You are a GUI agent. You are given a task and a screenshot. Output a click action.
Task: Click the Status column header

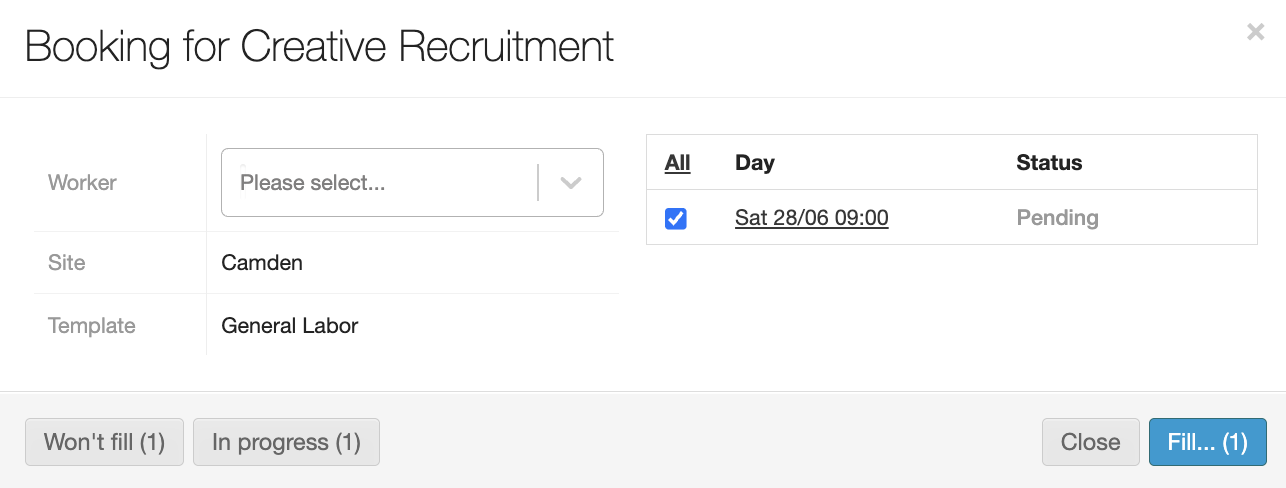coord(1049,163)
